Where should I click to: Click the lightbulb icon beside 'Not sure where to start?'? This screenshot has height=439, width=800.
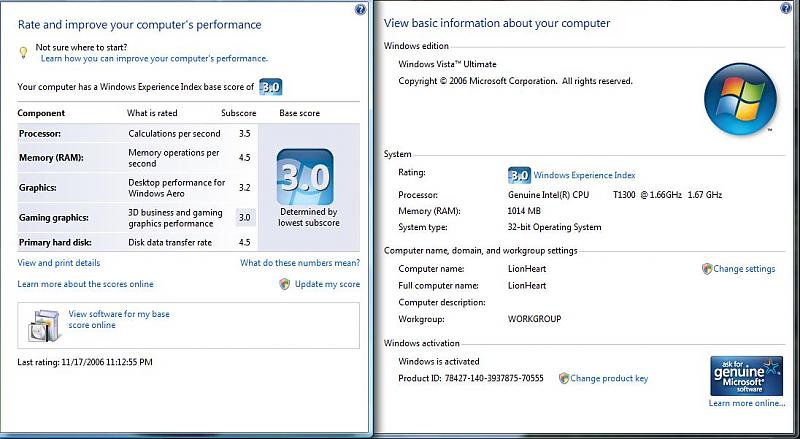(x=24, y=52)
